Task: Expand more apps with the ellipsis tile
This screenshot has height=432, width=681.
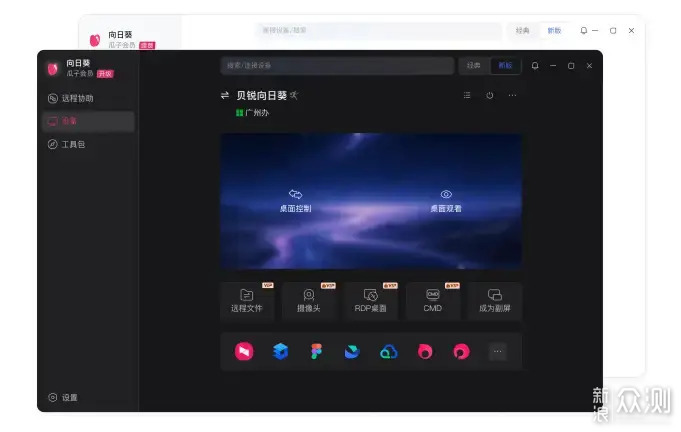Action: point(498,351)
